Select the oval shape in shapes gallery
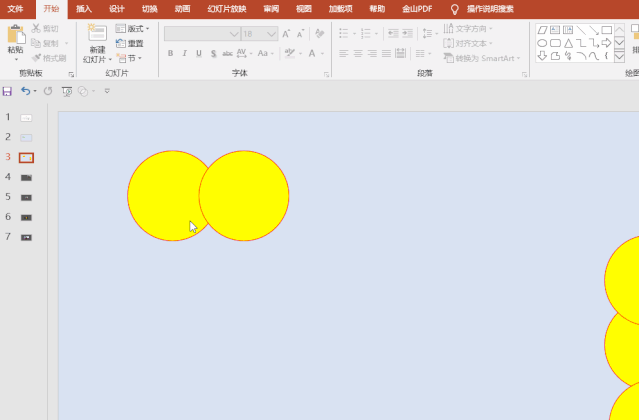 pos(542,43)
